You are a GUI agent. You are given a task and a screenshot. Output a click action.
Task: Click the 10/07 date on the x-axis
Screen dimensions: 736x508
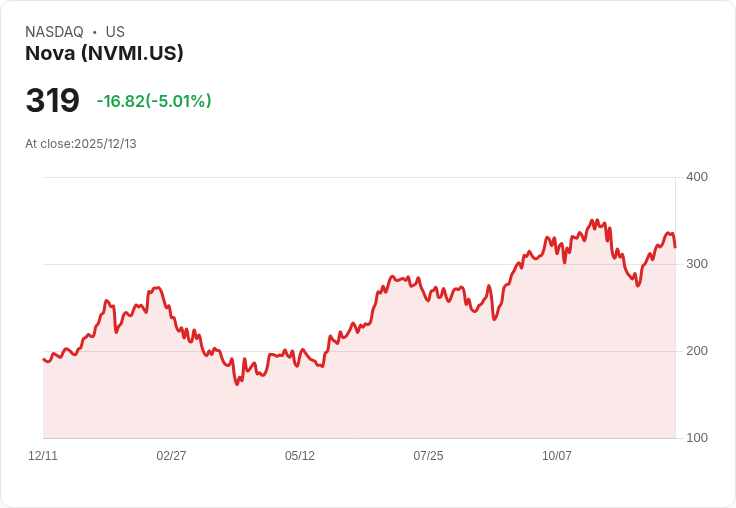[x=557, y=456]
